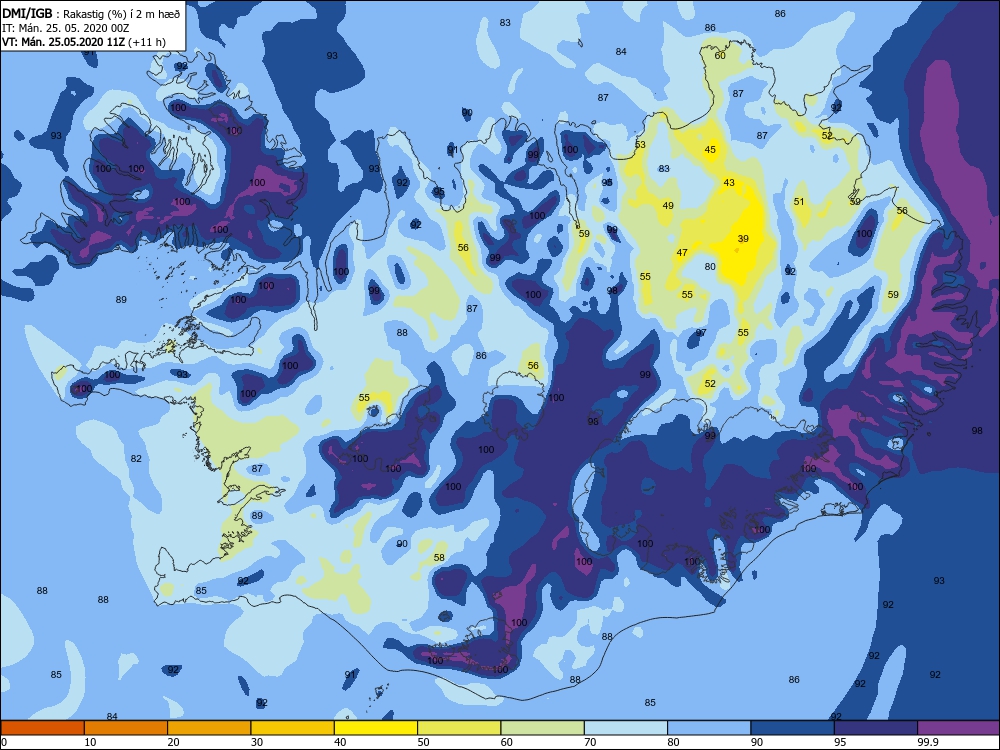Click the humidity value 43 on map

(729, 182)
